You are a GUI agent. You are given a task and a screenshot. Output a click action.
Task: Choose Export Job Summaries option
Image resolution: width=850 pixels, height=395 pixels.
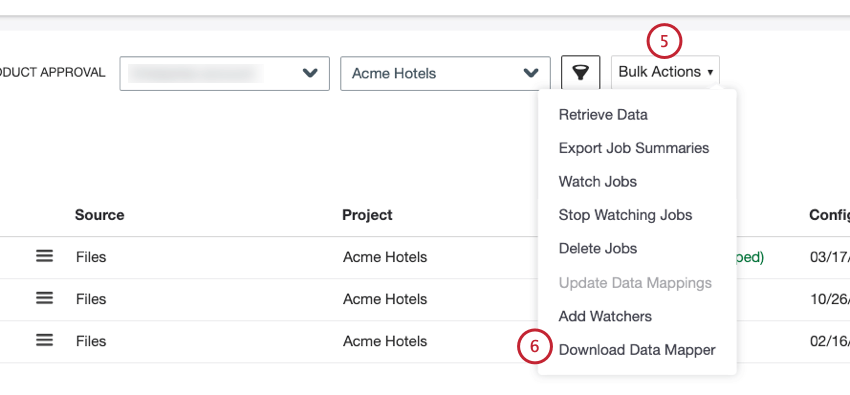point(634,148)
